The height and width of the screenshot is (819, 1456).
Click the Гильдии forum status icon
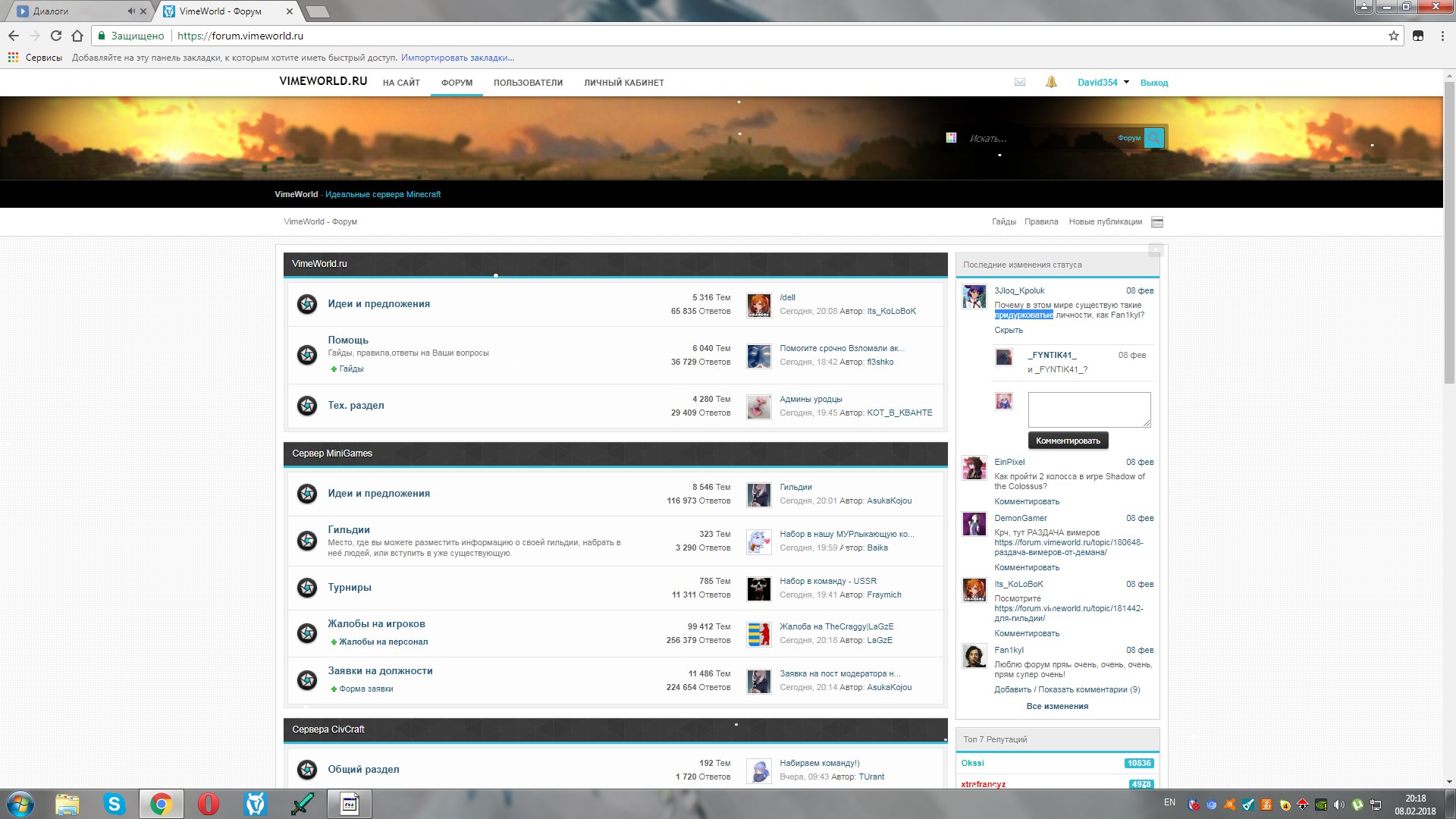click(x=307, y=541)
